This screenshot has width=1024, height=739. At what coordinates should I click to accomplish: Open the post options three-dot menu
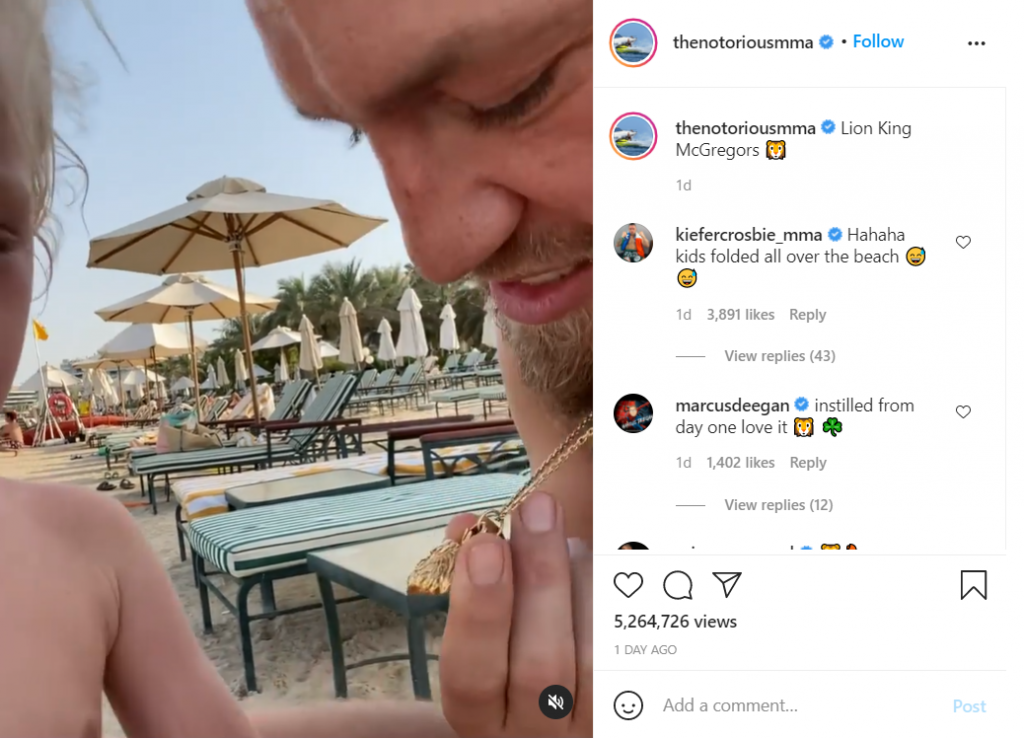[x=978, y=41]
